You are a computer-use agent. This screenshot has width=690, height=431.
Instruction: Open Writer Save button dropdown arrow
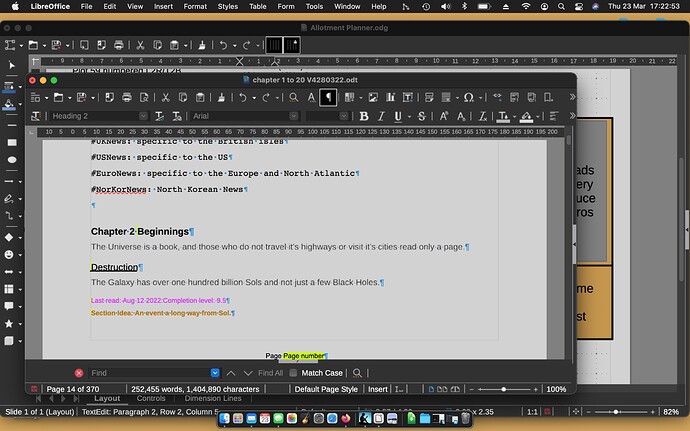(x=93, y=98)
